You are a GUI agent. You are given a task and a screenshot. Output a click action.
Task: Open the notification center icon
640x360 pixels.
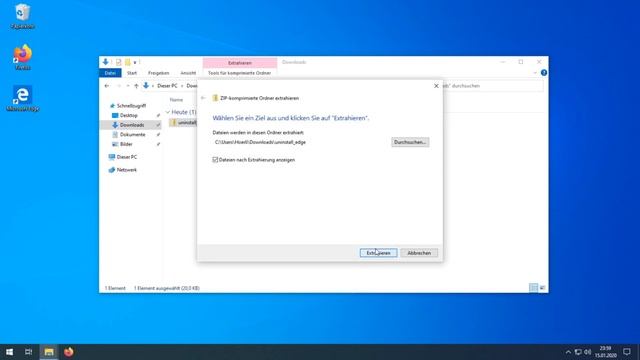point(627,352)
